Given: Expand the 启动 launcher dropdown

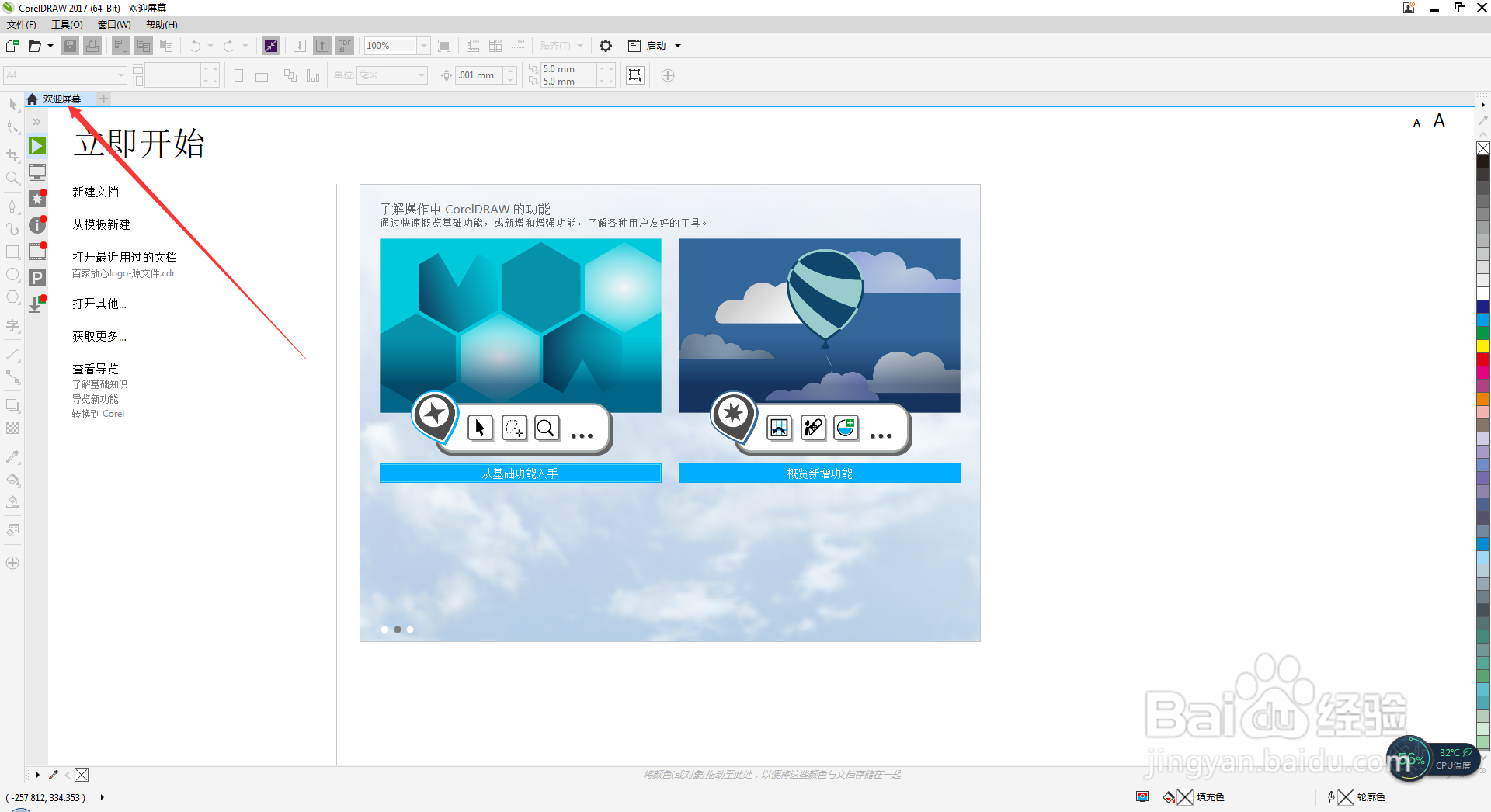Looking at the screenshot, I should click(678, 46).
